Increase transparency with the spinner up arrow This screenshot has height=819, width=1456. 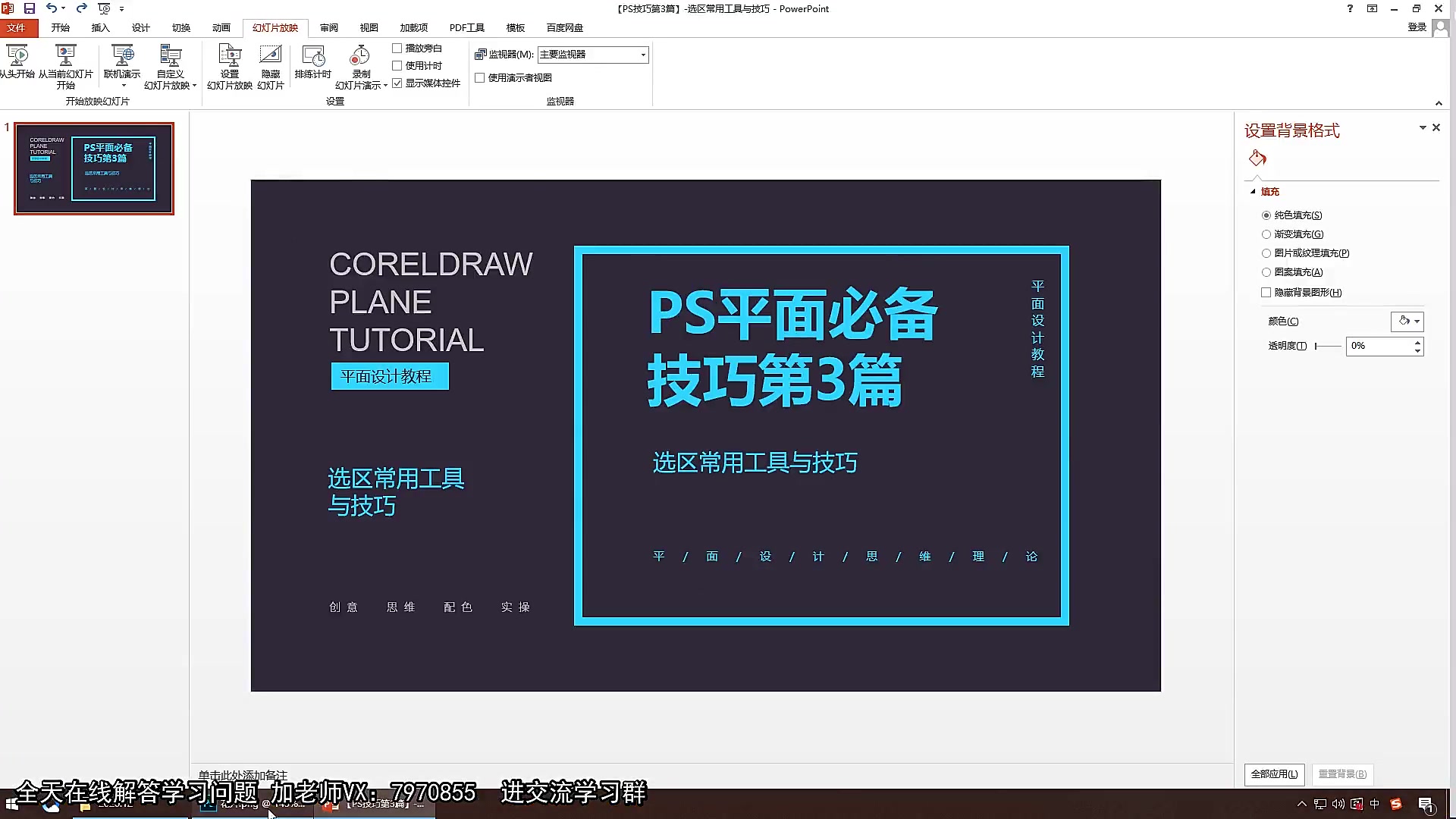[1417, 342]
